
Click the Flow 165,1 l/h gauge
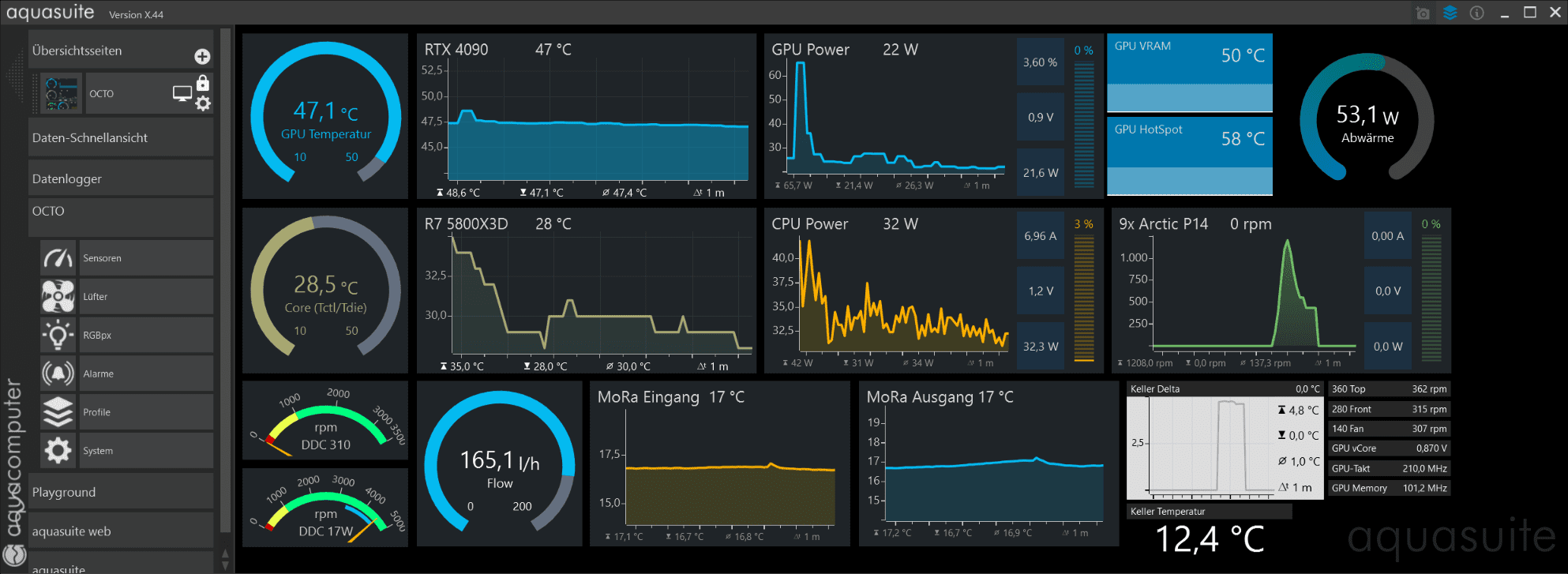(499, 463)
